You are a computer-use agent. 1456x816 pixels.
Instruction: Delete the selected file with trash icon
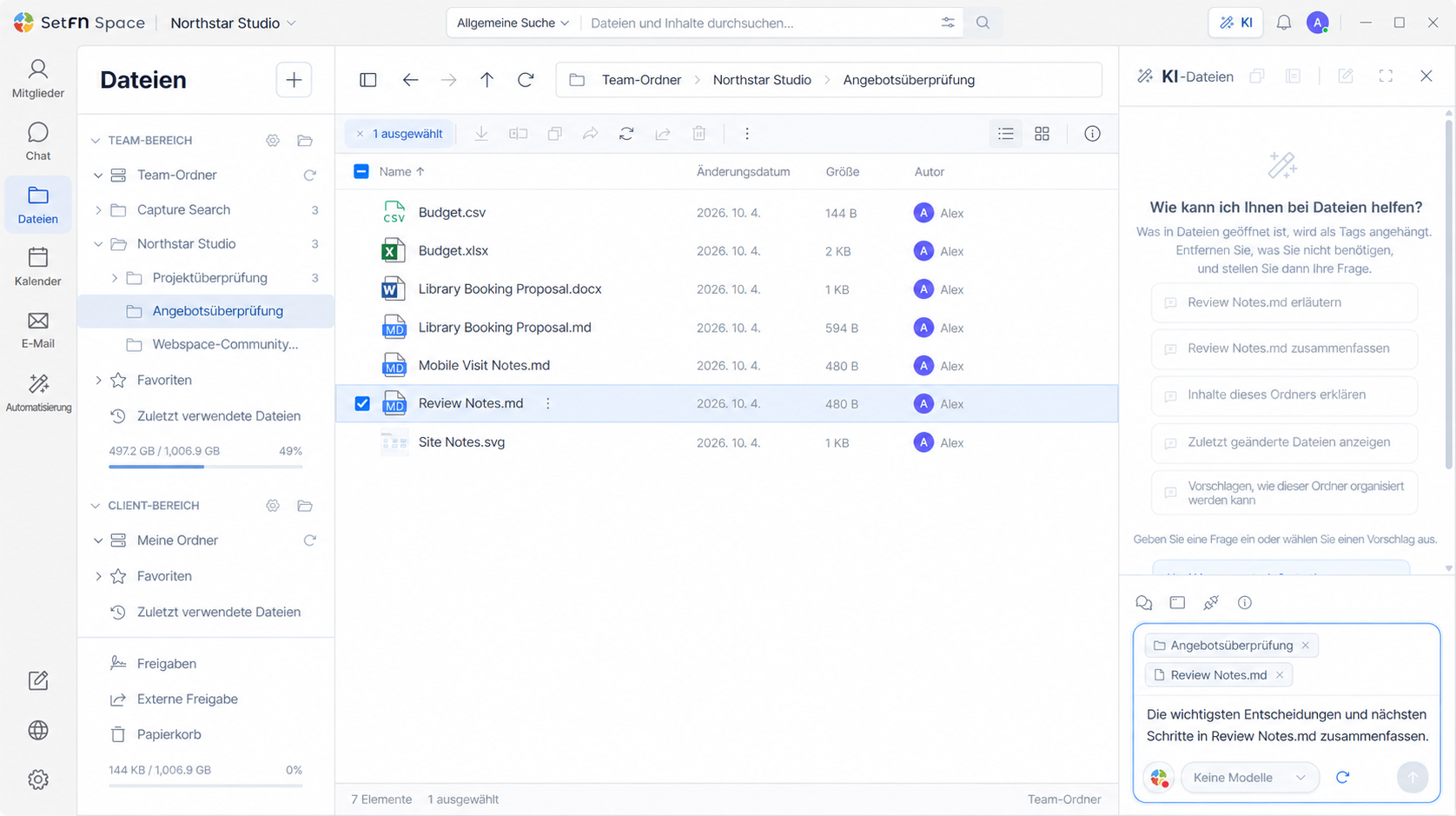(699, 134)
